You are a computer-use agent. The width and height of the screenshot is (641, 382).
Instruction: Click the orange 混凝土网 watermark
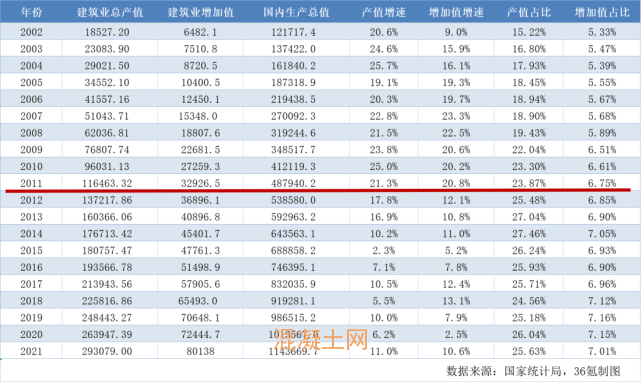[x=321, y=339]
